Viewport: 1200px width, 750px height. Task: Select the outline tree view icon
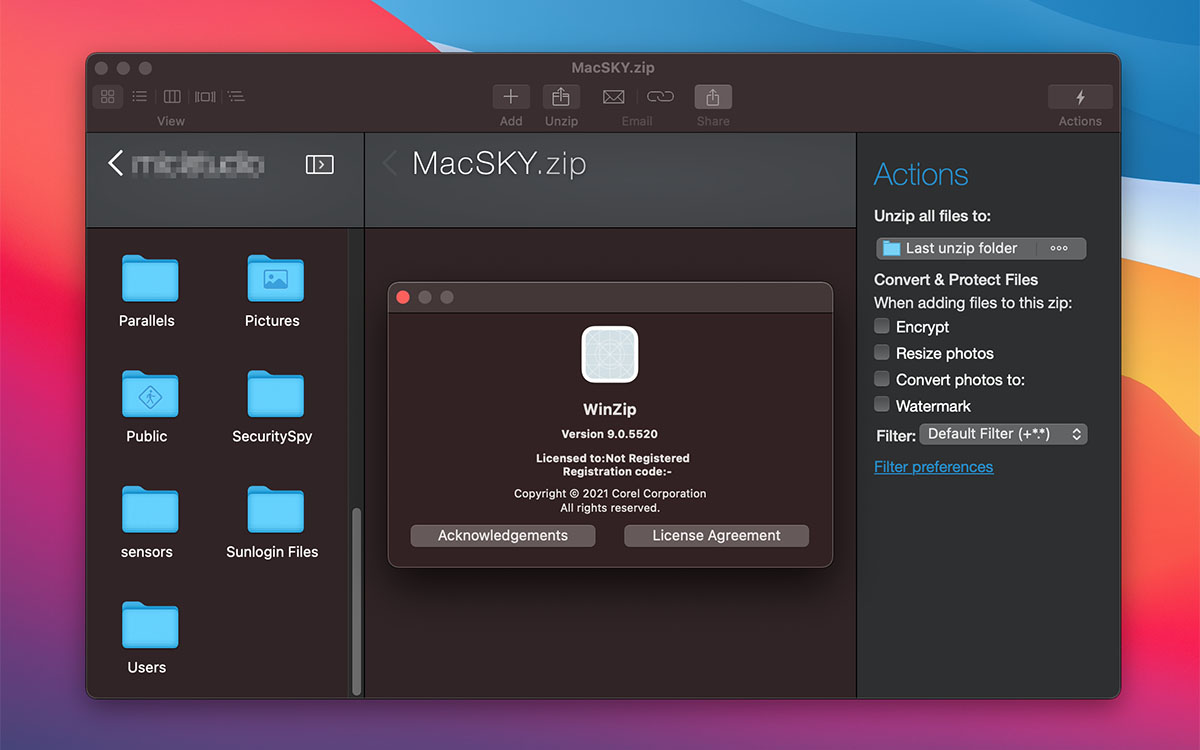[236, 97]
